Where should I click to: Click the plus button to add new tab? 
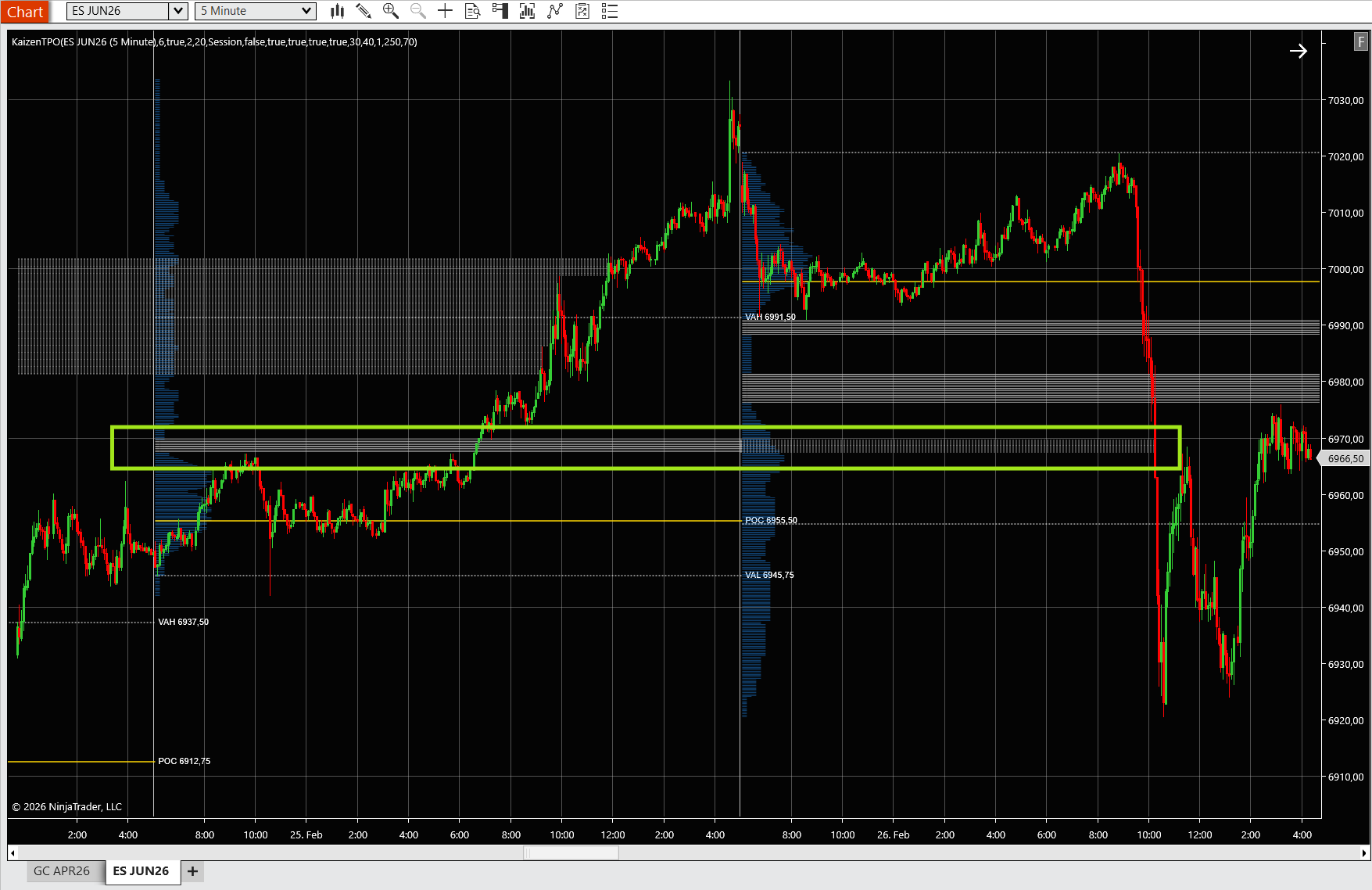click(x=192, y=870)
